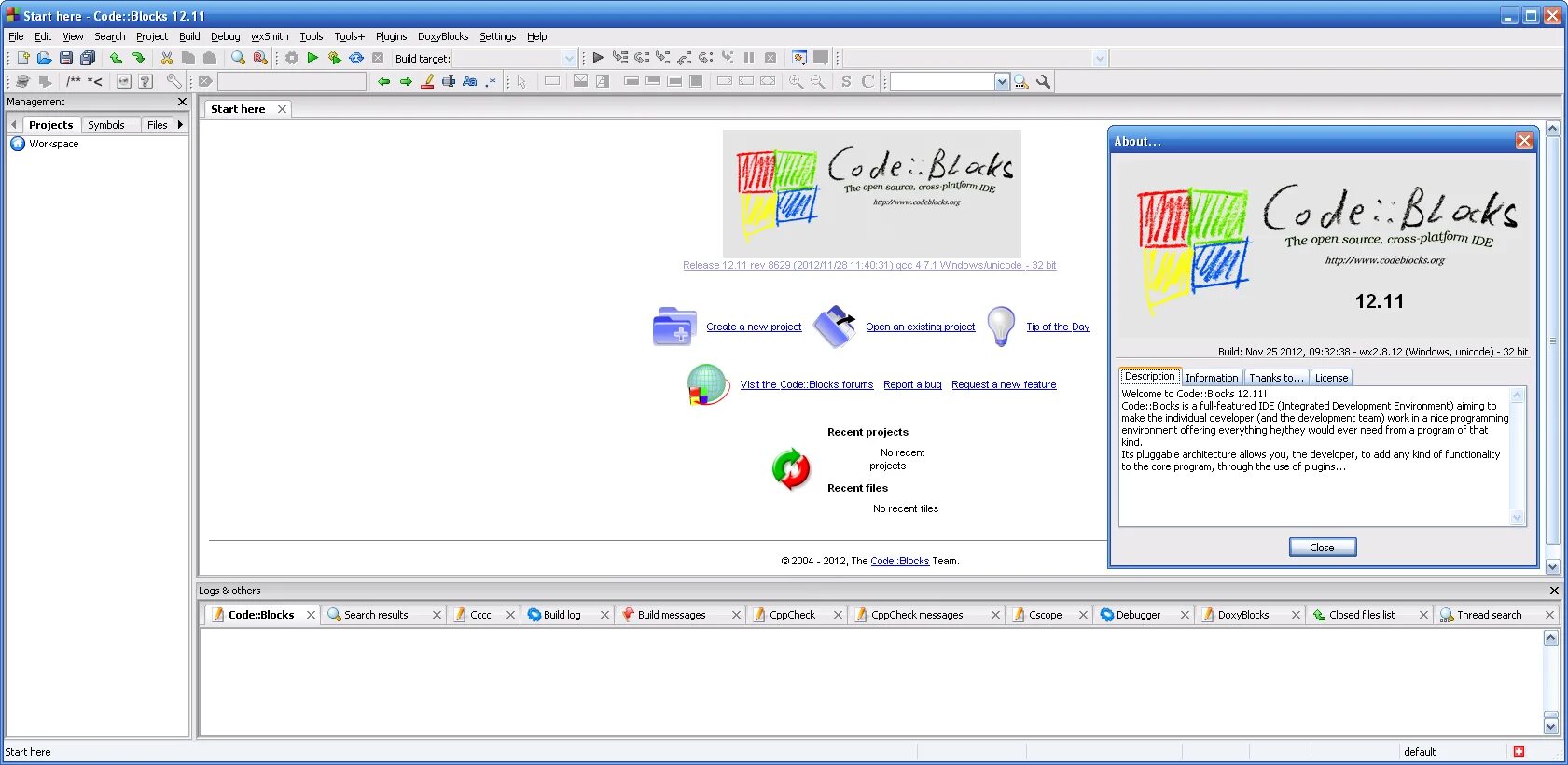Click the Break debugger pause icon
The height and width of the screenshot is (765, 1568).
click(749, 58)
